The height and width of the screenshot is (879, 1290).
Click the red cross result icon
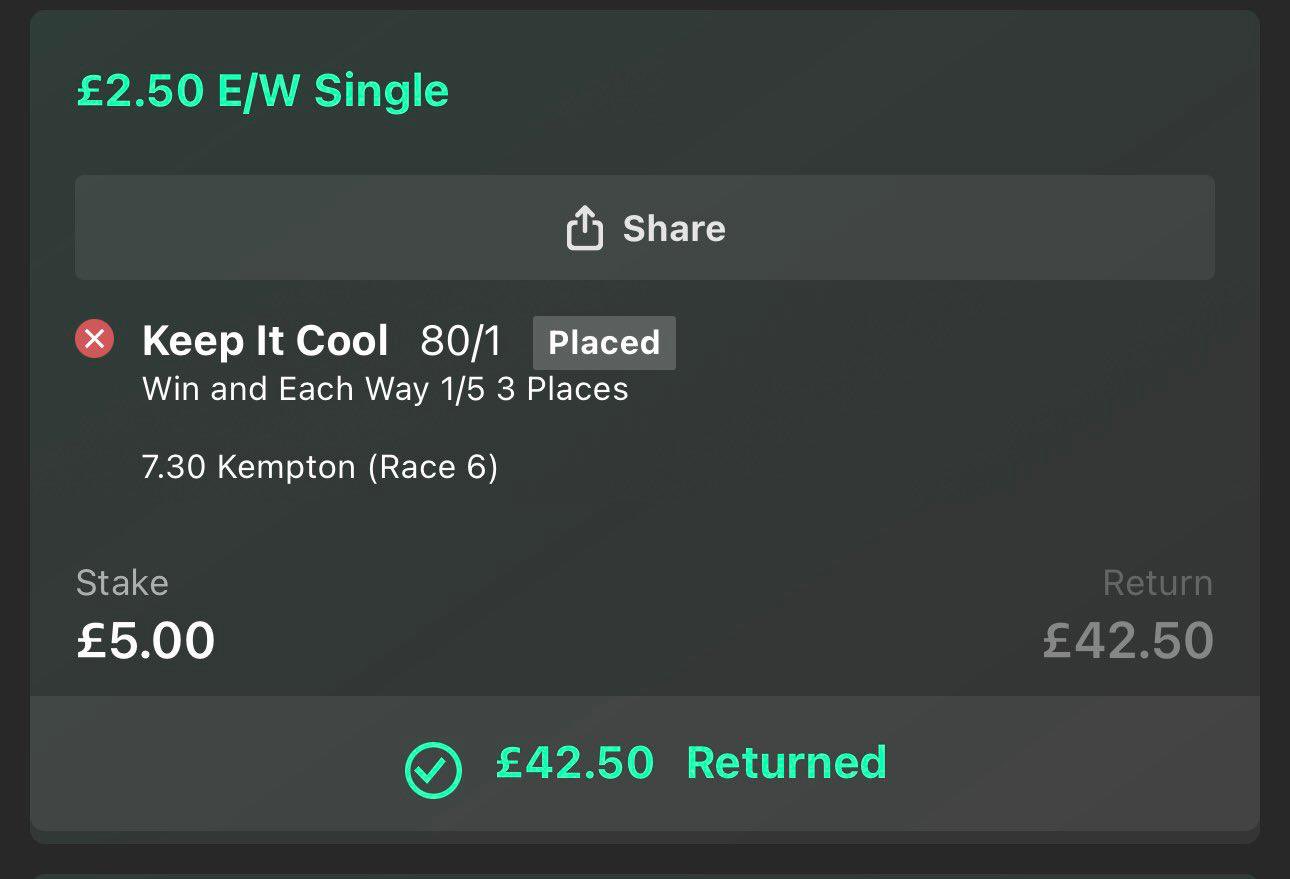tap(95, 340)
